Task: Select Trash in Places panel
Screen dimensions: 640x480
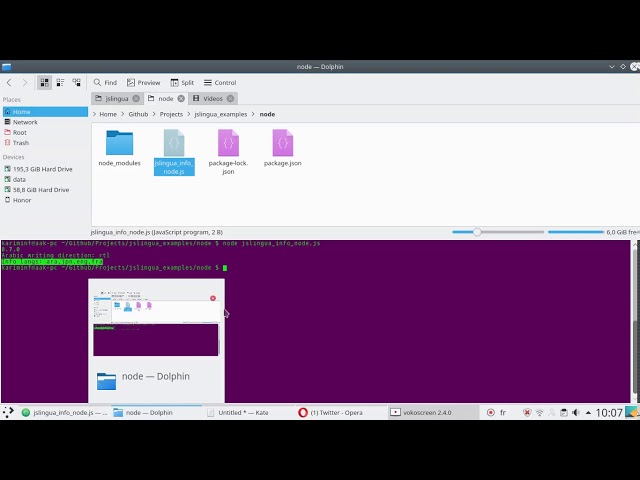Action: 45,143
